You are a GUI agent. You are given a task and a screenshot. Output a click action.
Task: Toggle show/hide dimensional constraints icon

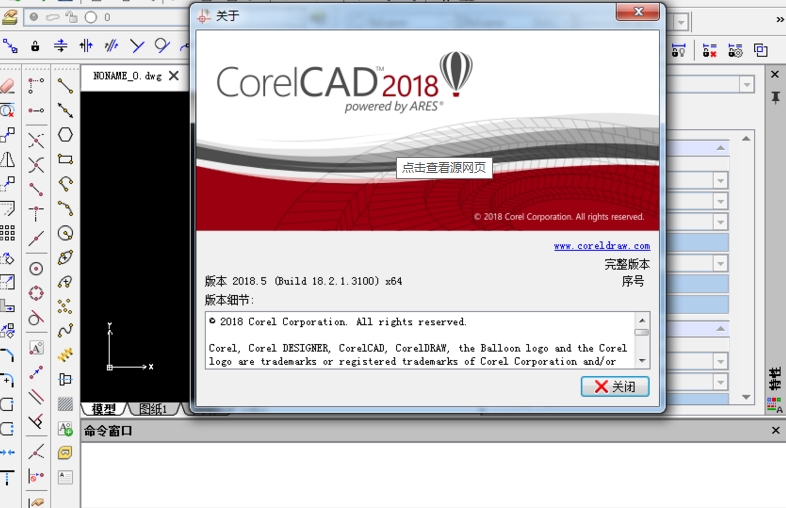(678, 50)
